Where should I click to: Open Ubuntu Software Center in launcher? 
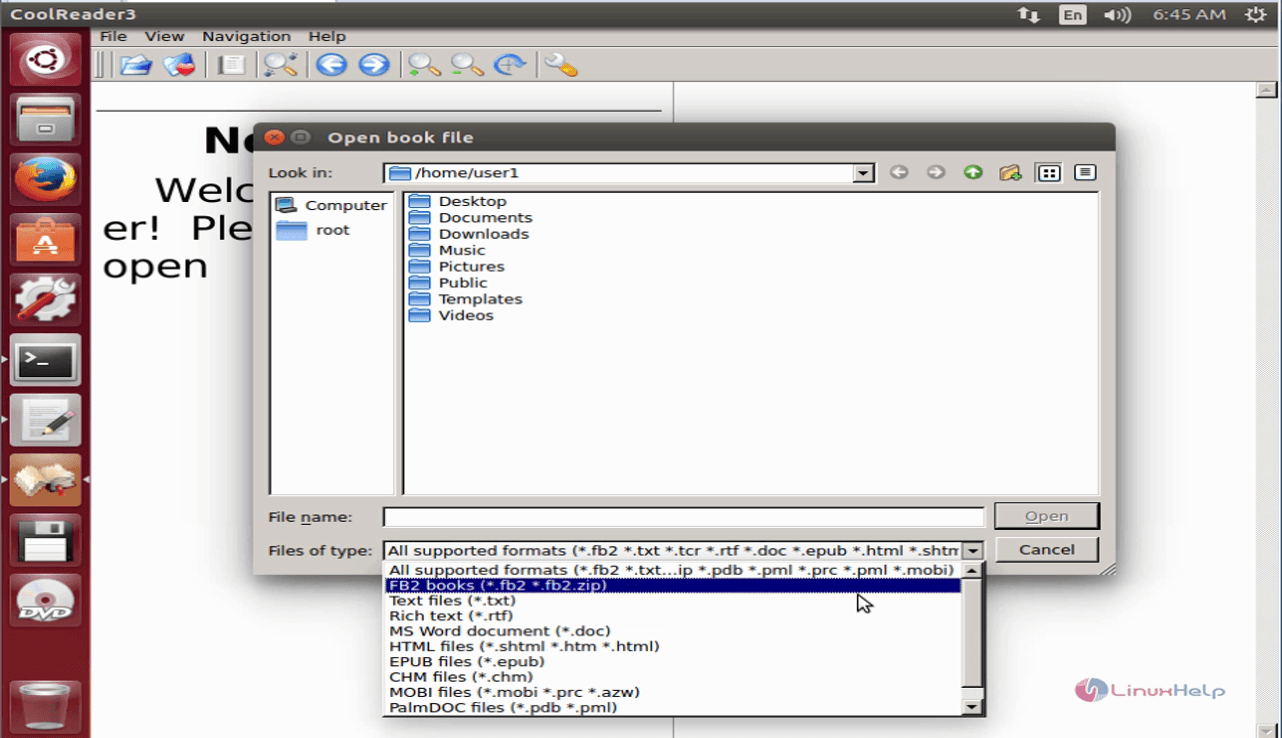45,241
